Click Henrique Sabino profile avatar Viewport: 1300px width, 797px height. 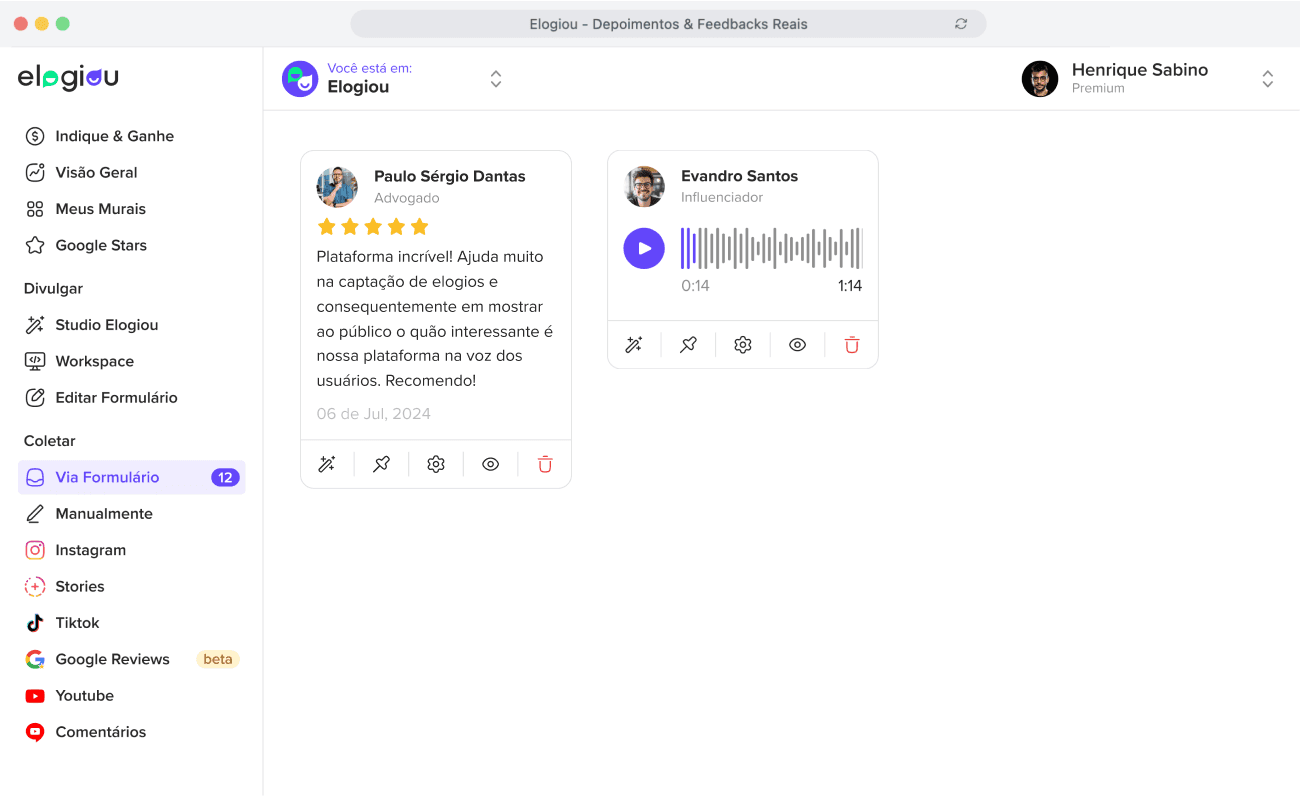1040,79
